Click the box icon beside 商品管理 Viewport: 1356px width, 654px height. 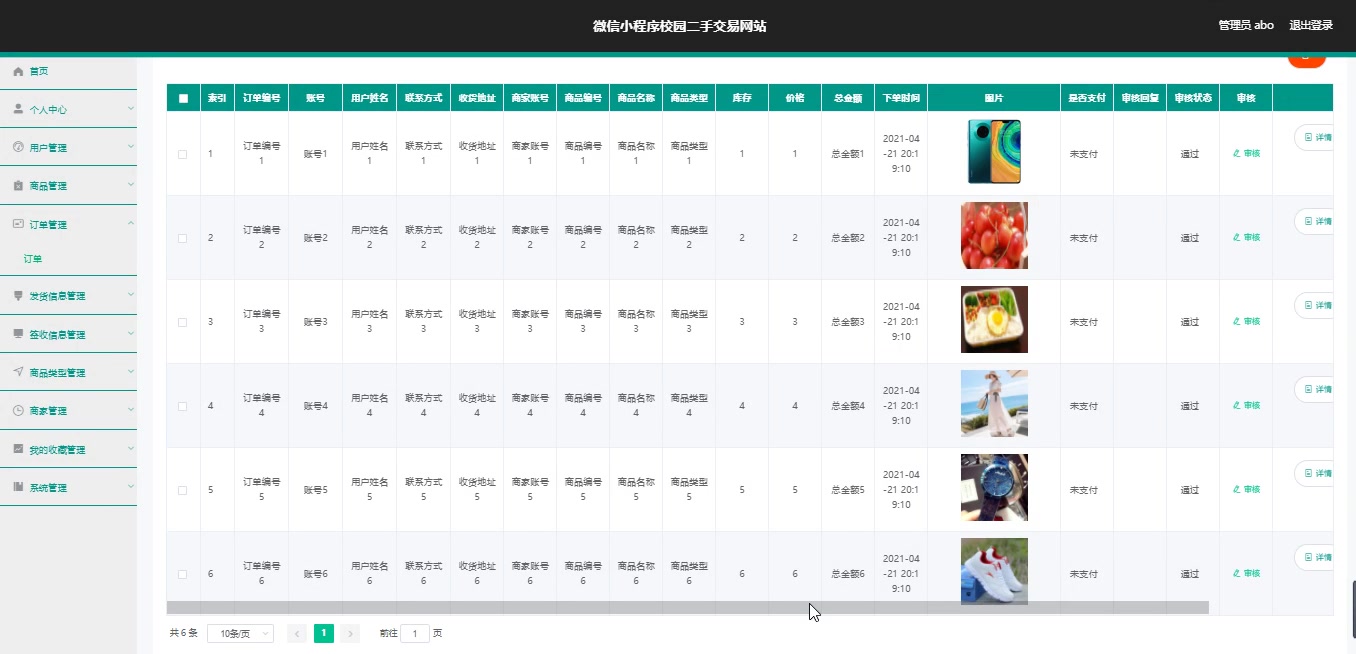pyautogui.click(x=16, y=185)
